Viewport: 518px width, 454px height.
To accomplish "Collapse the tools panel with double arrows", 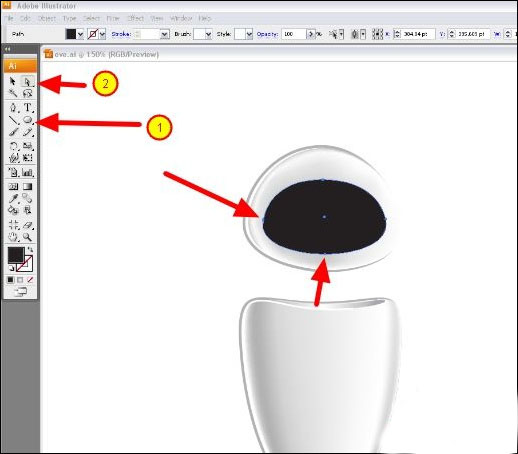I will pos(7,49).
